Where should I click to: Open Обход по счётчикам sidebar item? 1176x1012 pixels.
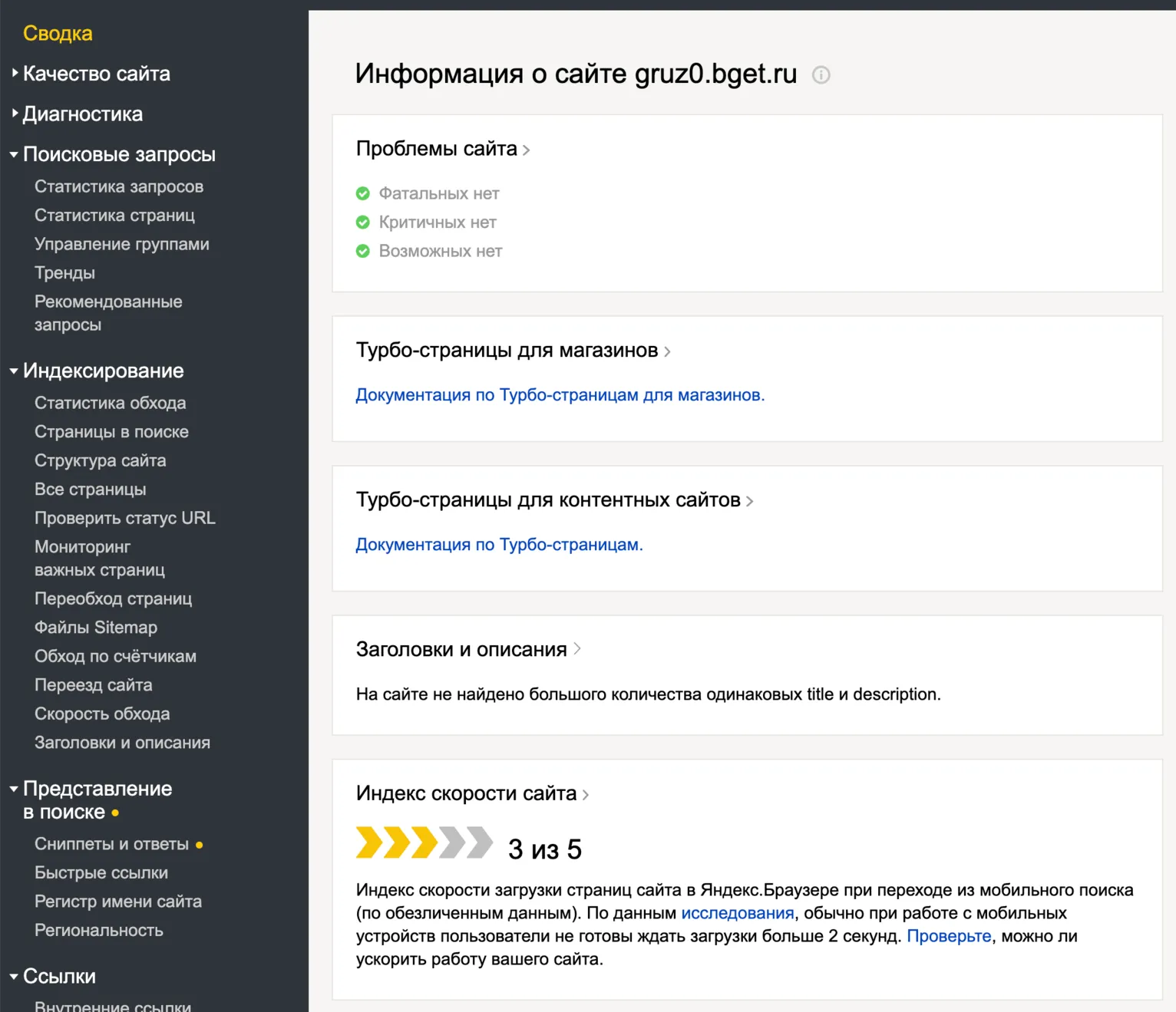click(116, 656)
